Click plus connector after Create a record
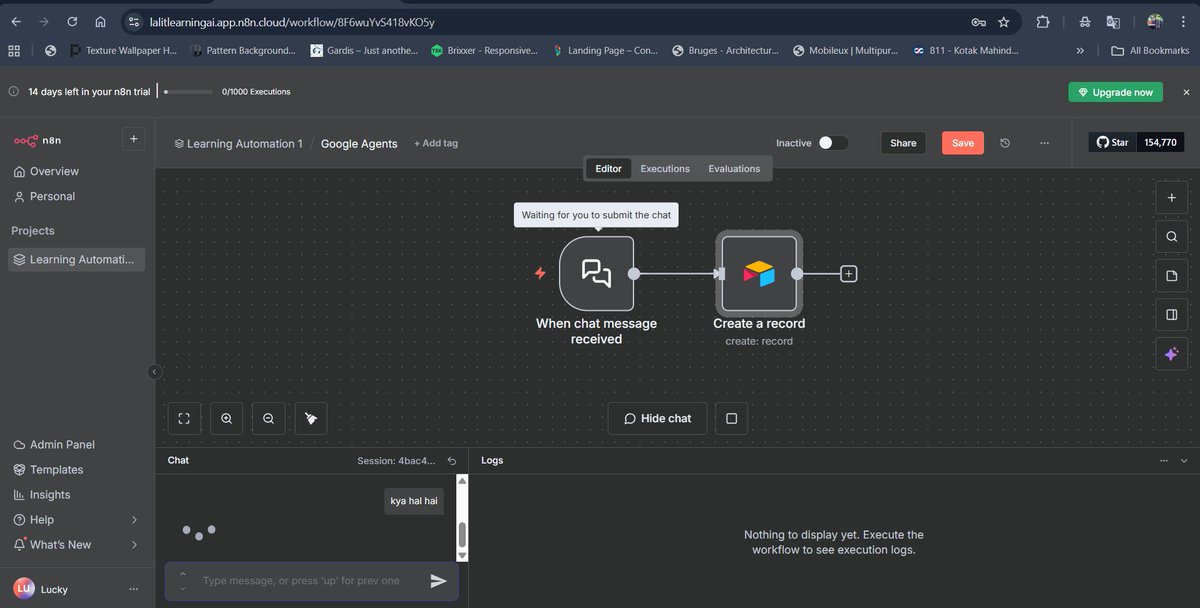Screen dimensions: 1200x608 848,273
